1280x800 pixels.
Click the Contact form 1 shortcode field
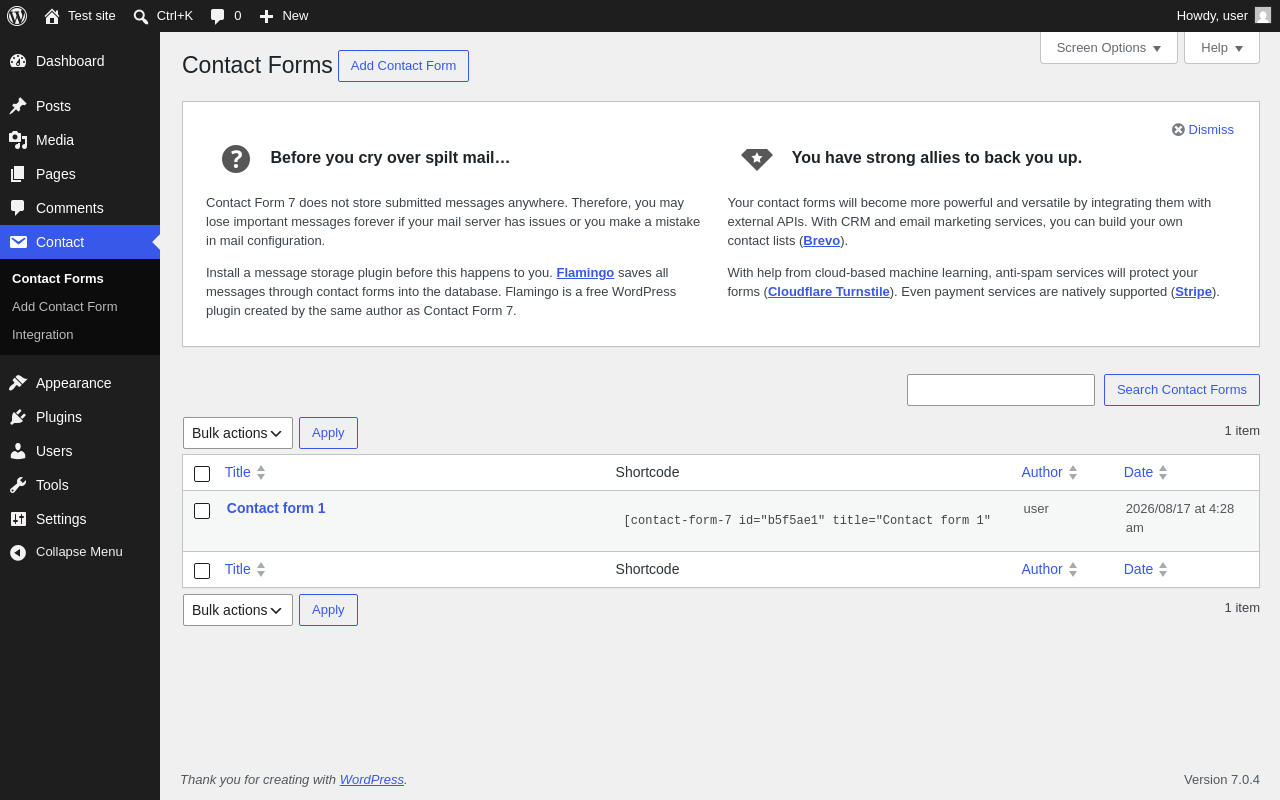[807, 520]
